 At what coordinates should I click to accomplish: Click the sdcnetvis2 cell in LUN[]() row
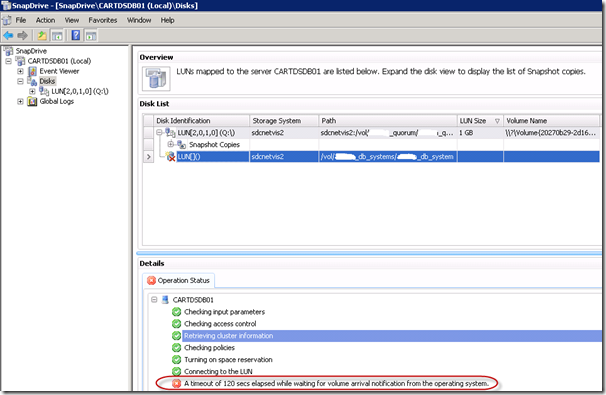point(284,157)
